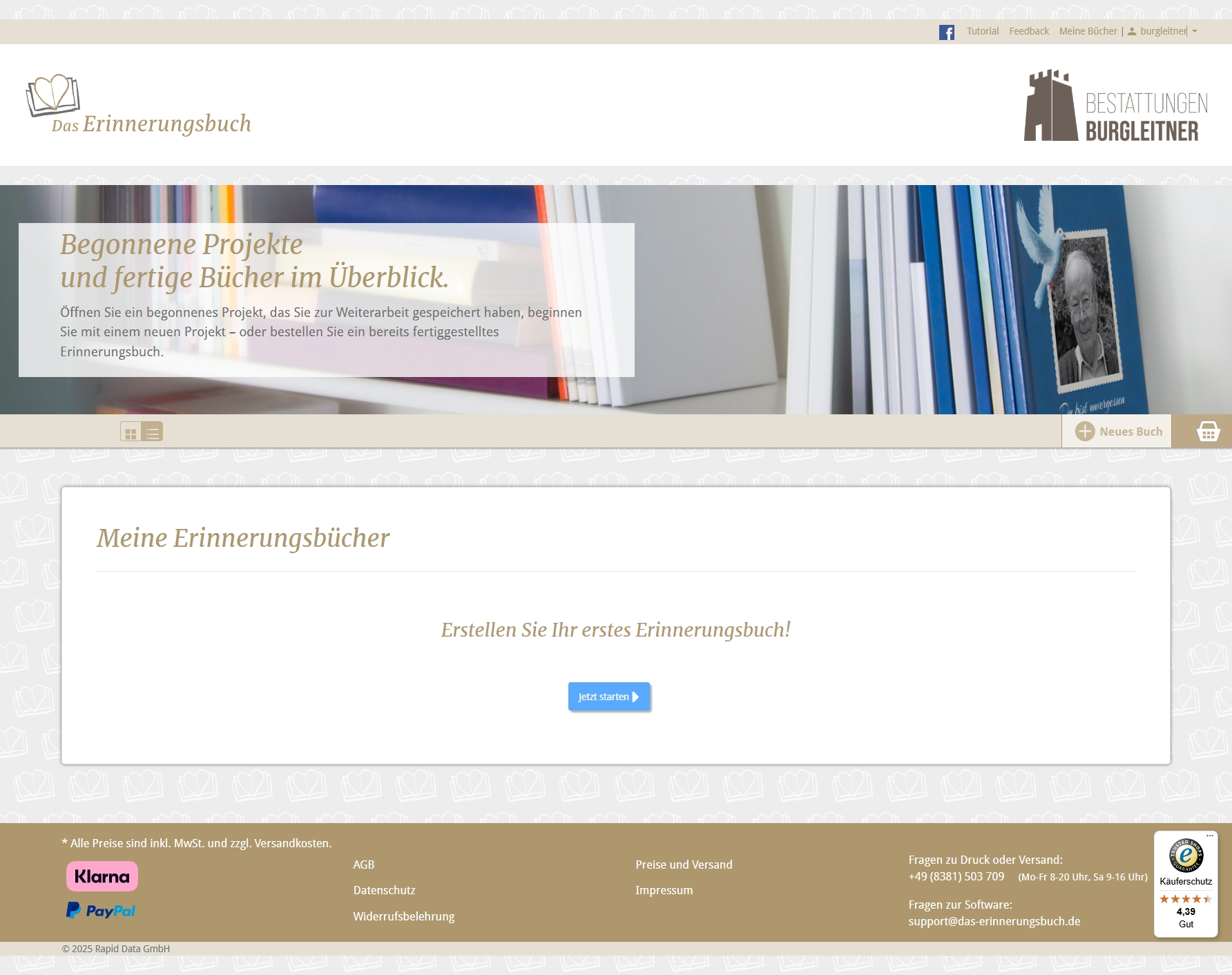Click Das Erinnerungsbuch logo
1232x975 pixels.
point(139,104)
